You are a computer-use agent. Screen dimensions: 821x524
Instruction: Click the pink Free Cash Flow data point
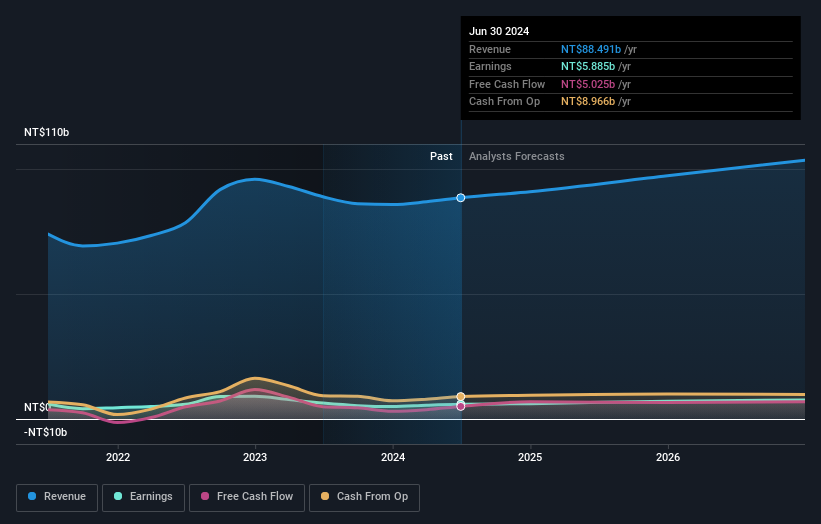[x=461, y=406]
